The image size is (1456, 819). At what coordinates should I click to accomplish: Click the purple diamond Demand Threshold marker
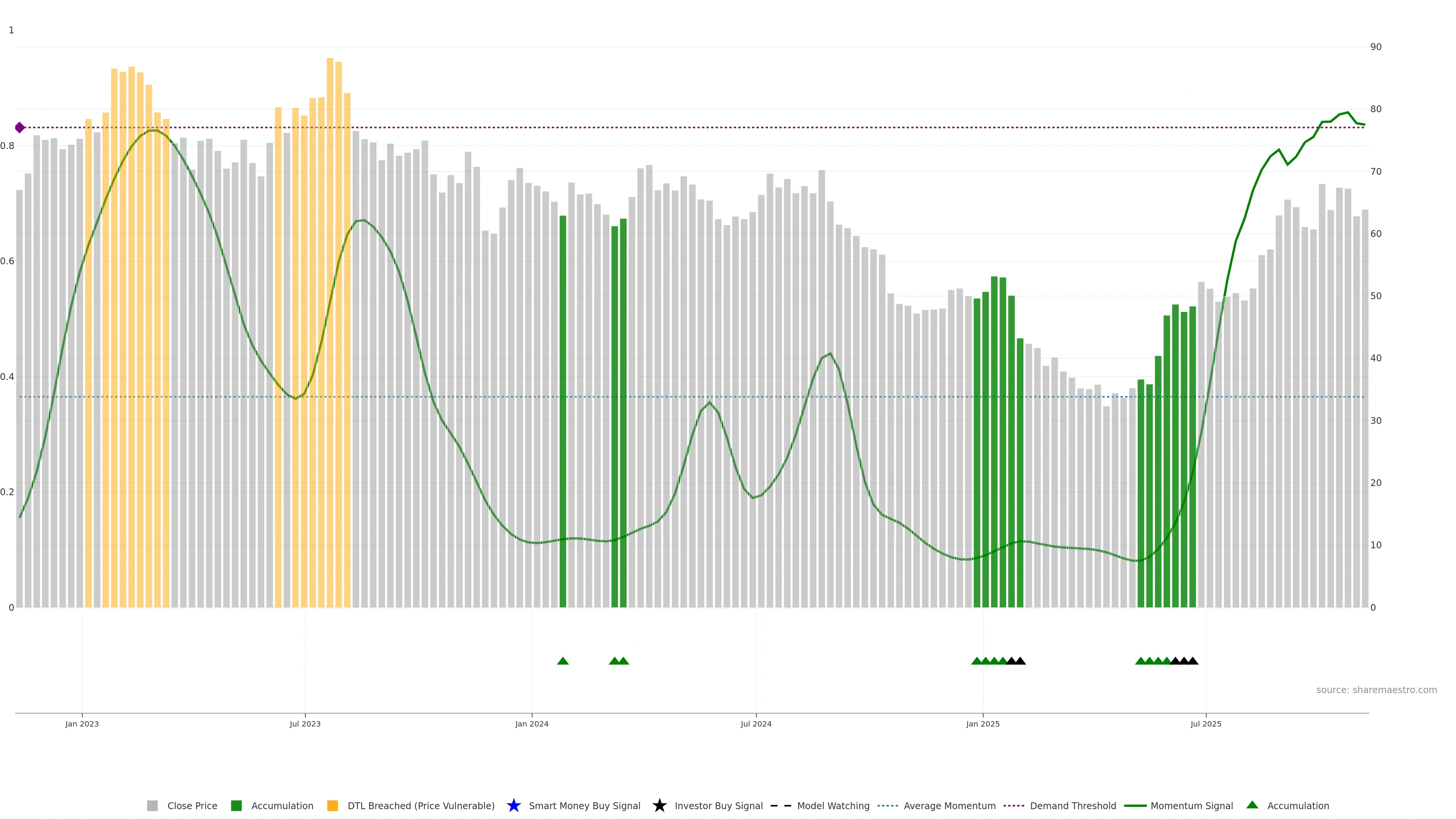[20, 128]
